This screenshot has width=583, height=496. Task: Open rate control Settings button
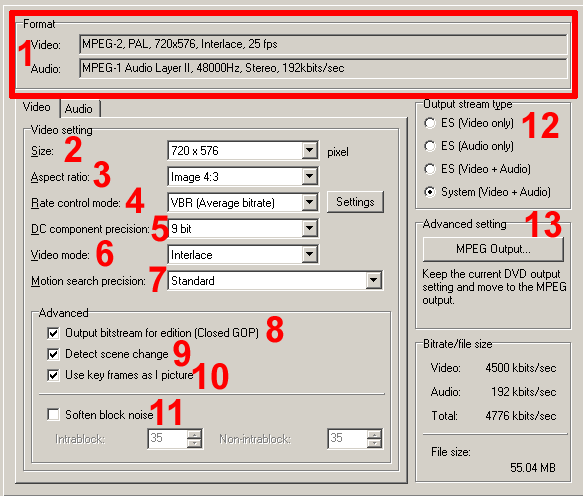pyautogui.click(x=355, y=202)
